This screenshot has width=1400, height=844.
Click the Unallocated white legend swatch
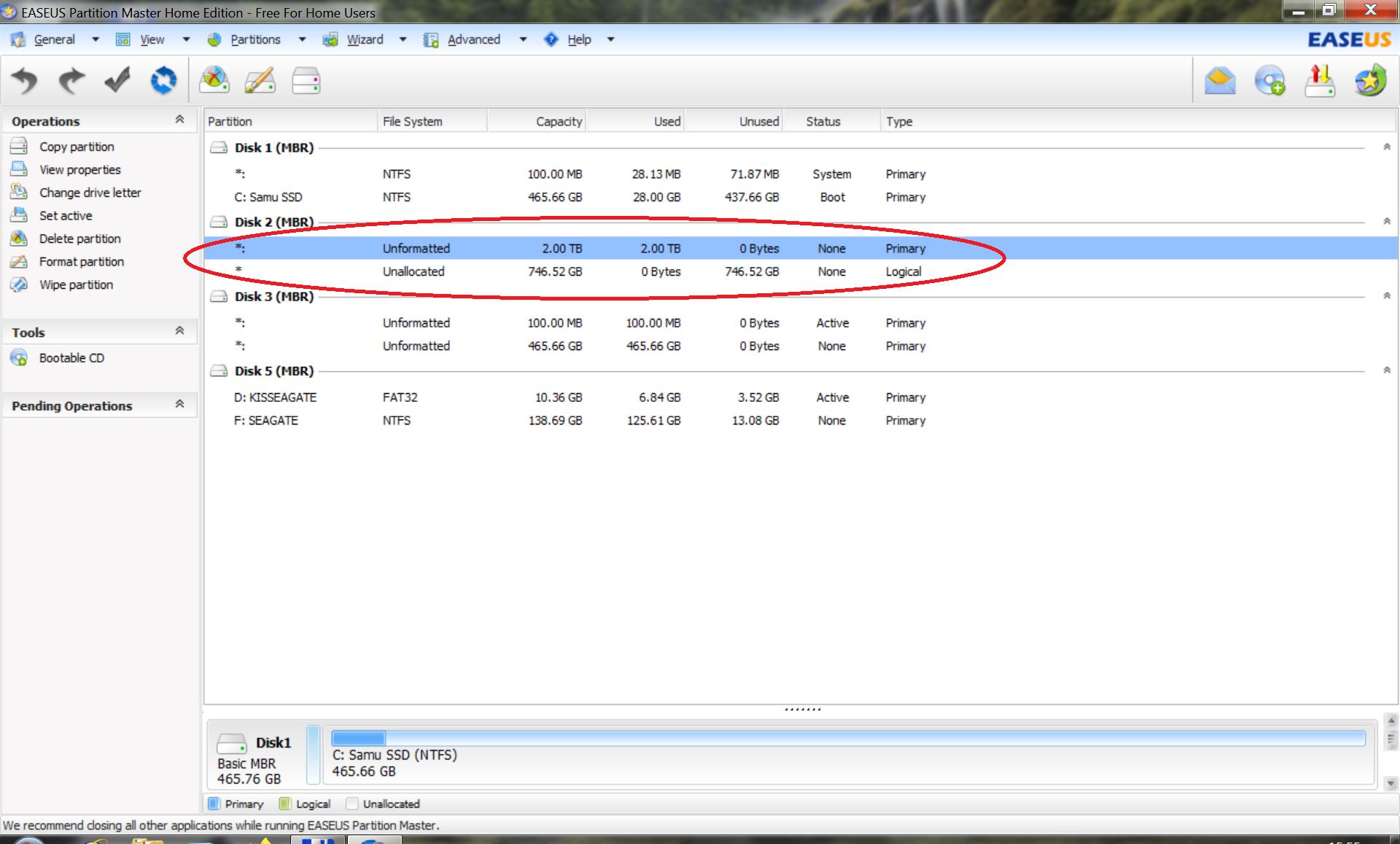(351, 803)
